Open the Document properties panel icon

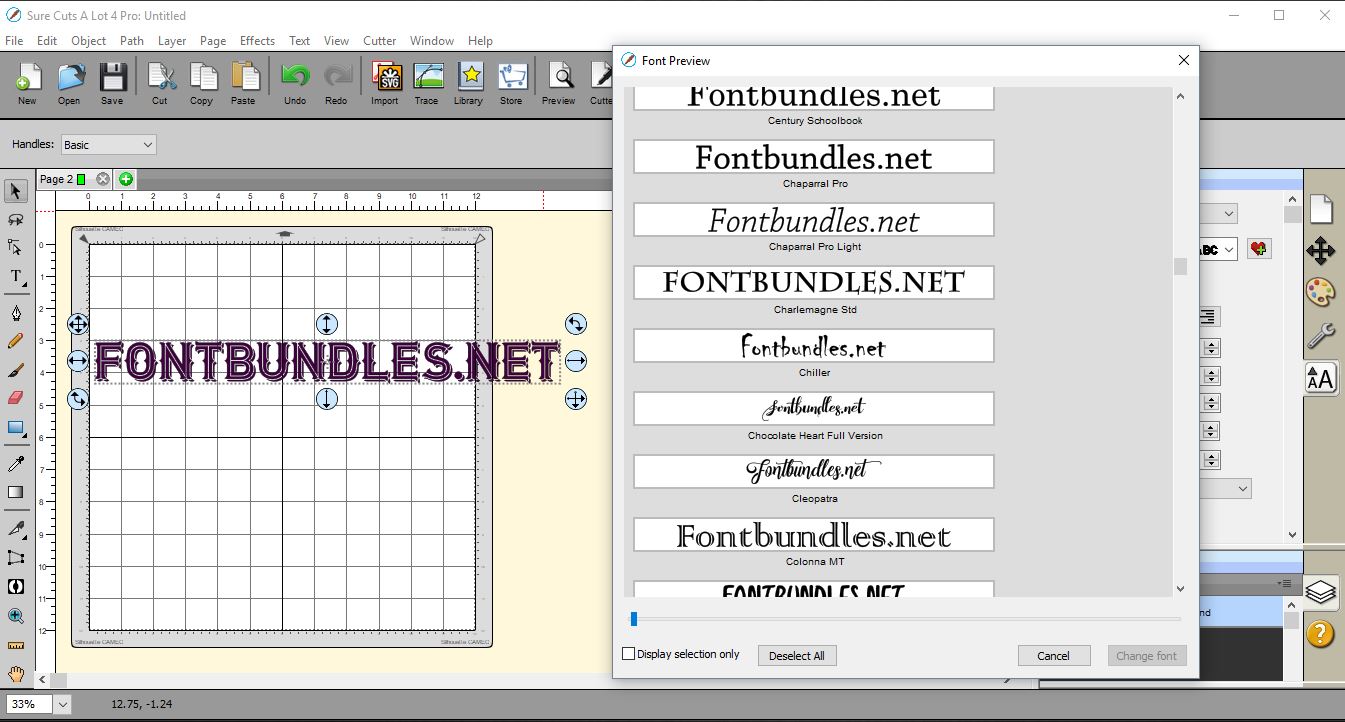1321,208
